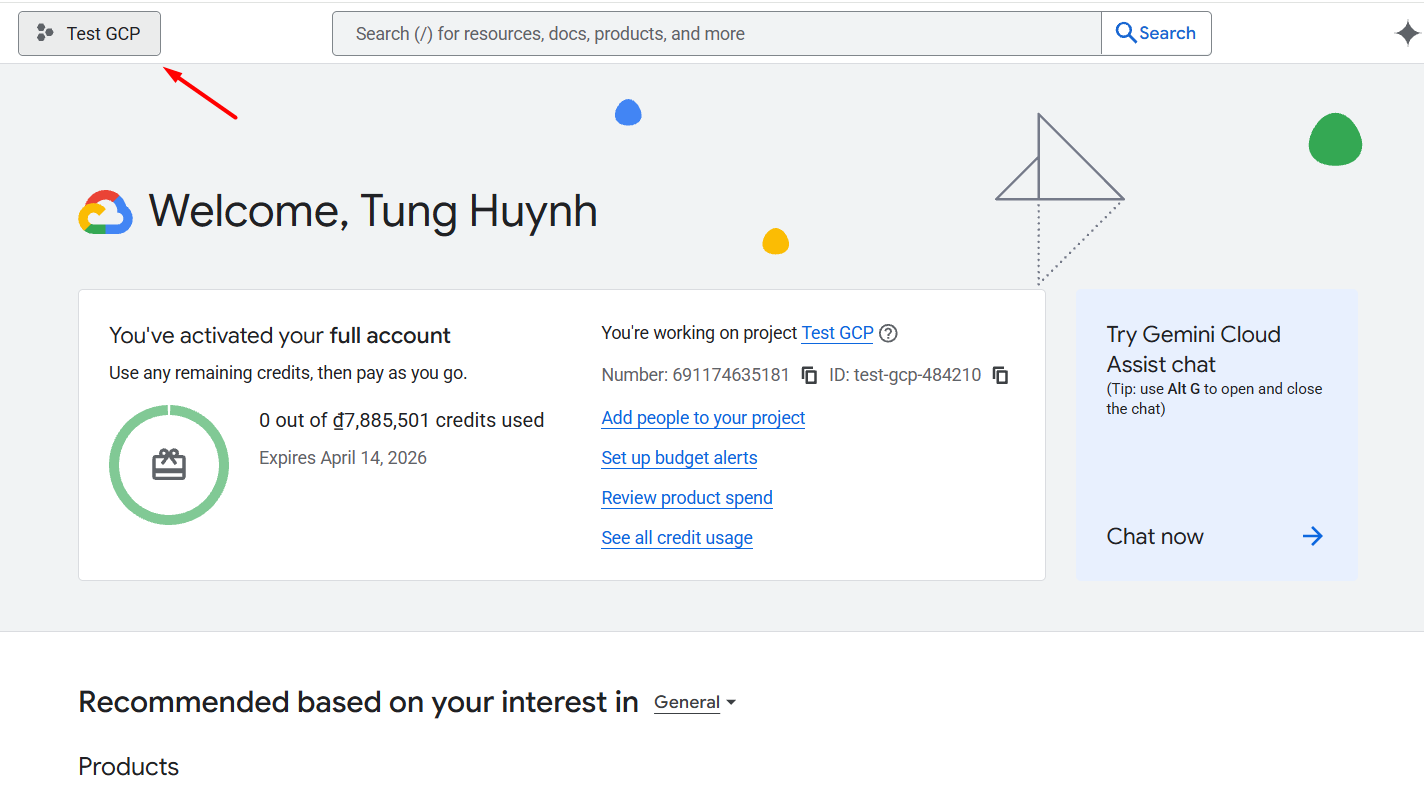Image resolution: width=1424 pixels, height=810 pixels.
Task: Open the Review product spend link
Action: [x=687, y=497]
